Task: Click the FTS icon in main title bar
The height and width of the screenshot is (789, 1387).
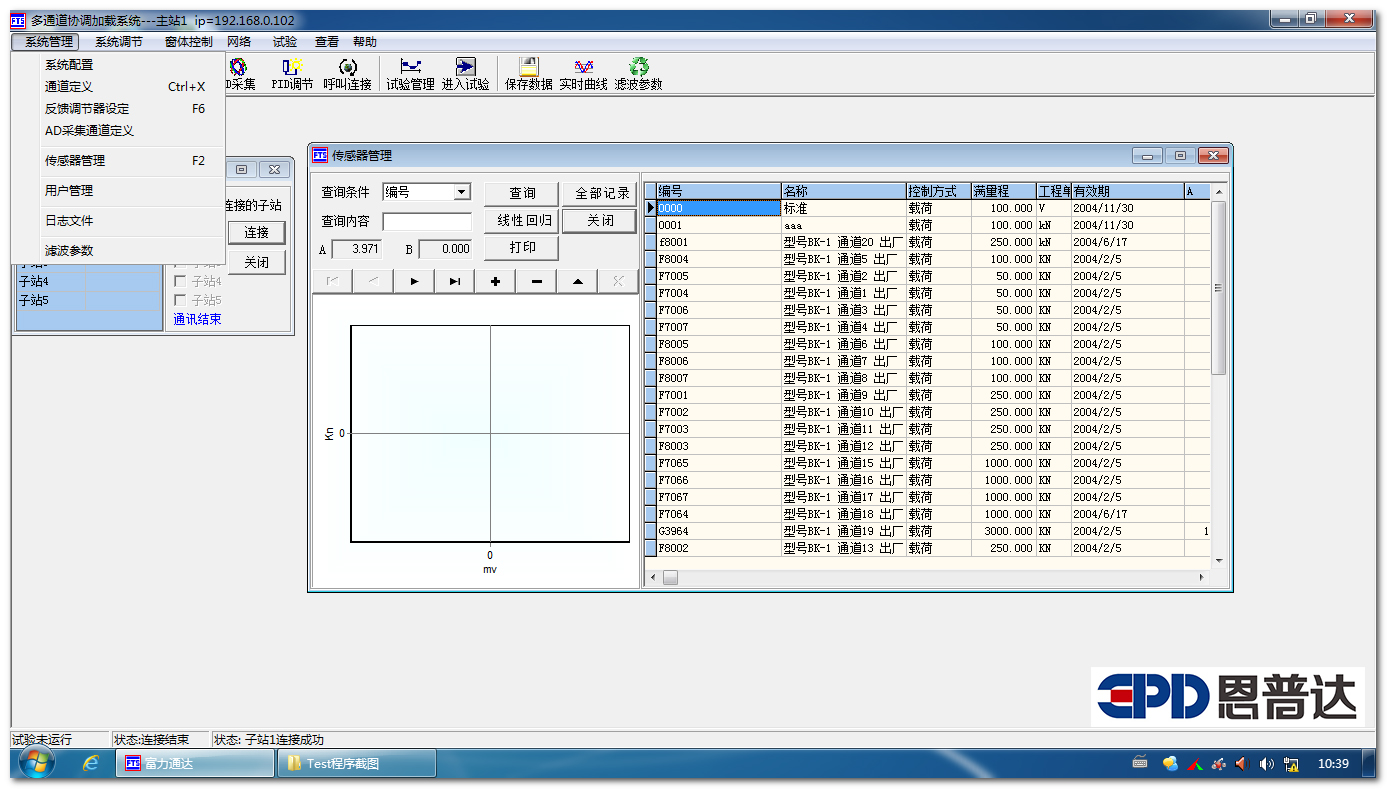Action: point(18,20)
